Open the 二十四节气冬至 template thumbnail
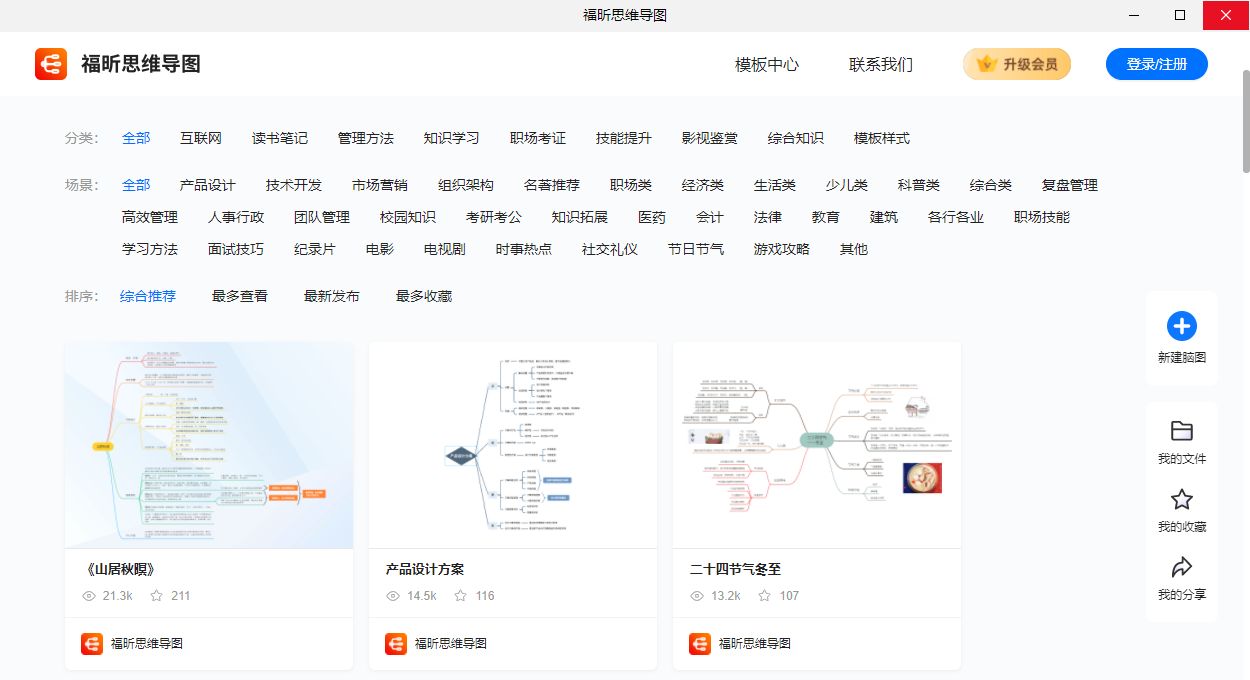Image resolution: width=1250 pixels, height=680 pixels. [816, 445]
